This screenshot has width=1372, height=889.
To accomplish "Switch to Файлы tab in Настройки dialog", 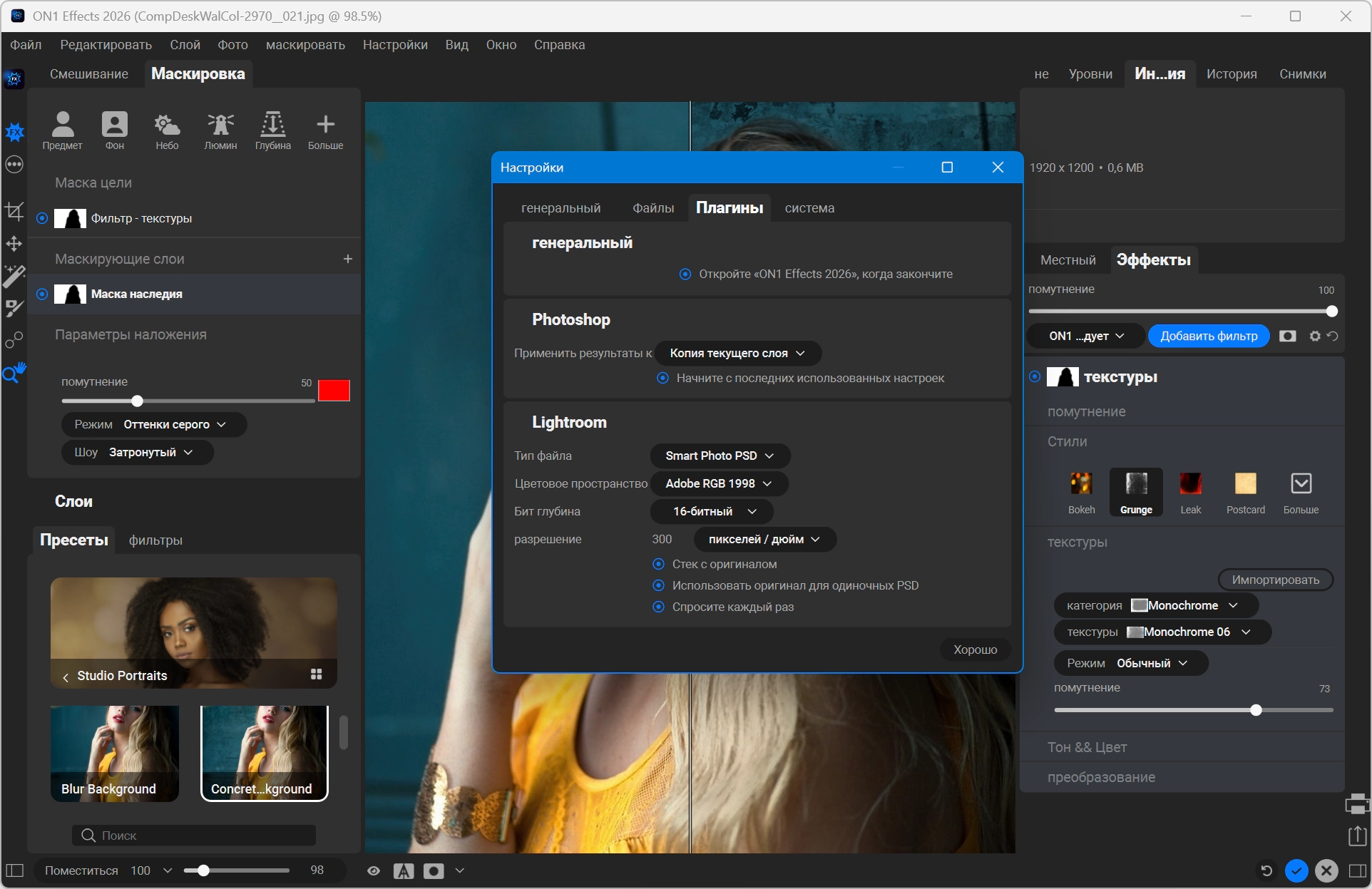I will tap(653, 208).
